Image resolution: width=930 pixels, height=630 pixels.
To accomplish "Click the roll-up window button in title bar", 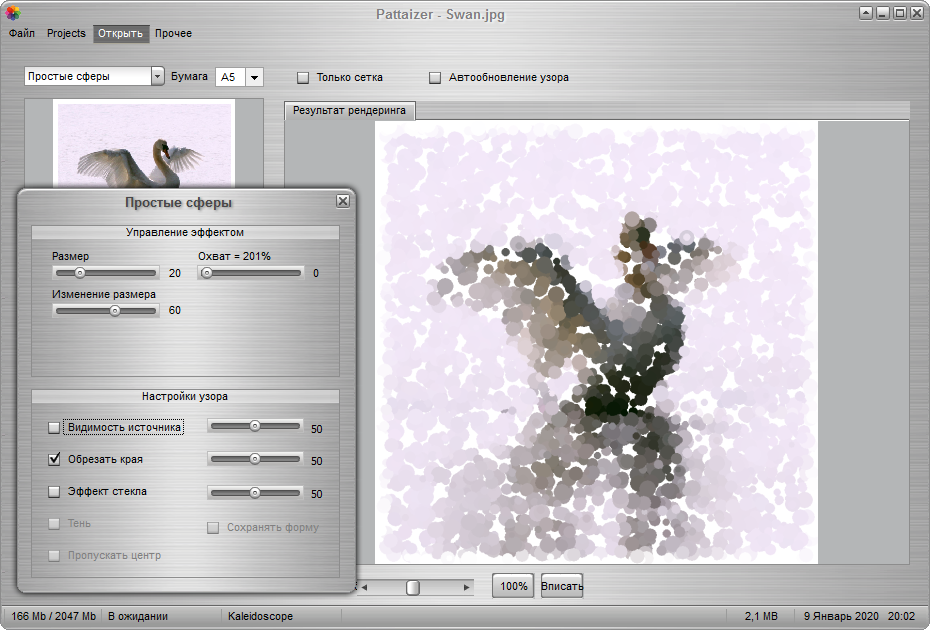I will click(866, 13).
